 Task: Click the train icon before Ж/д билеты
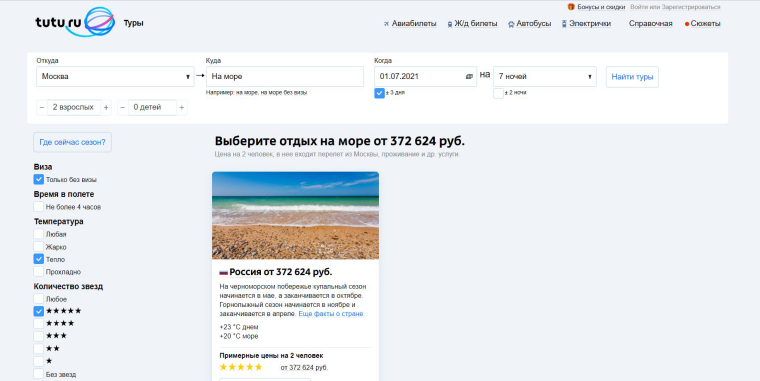point(450,24)
